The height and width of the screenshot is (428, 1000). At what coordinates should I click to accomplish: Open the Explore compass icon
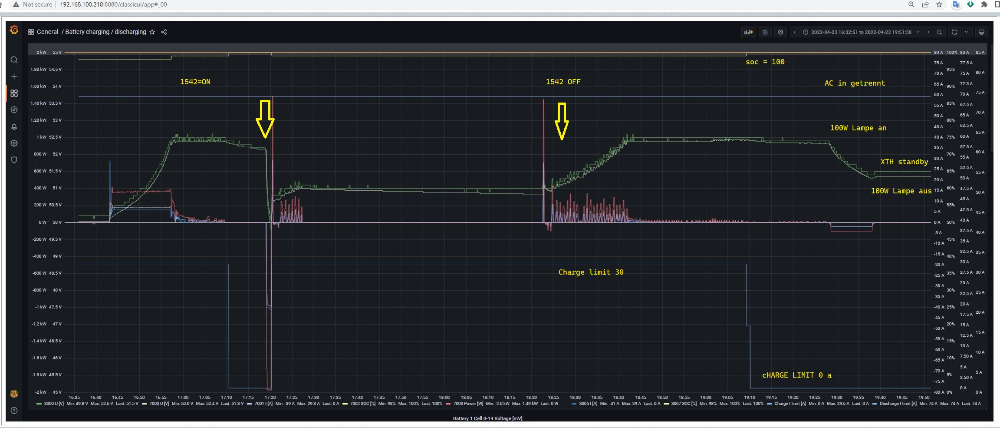(x=14, y=109)
